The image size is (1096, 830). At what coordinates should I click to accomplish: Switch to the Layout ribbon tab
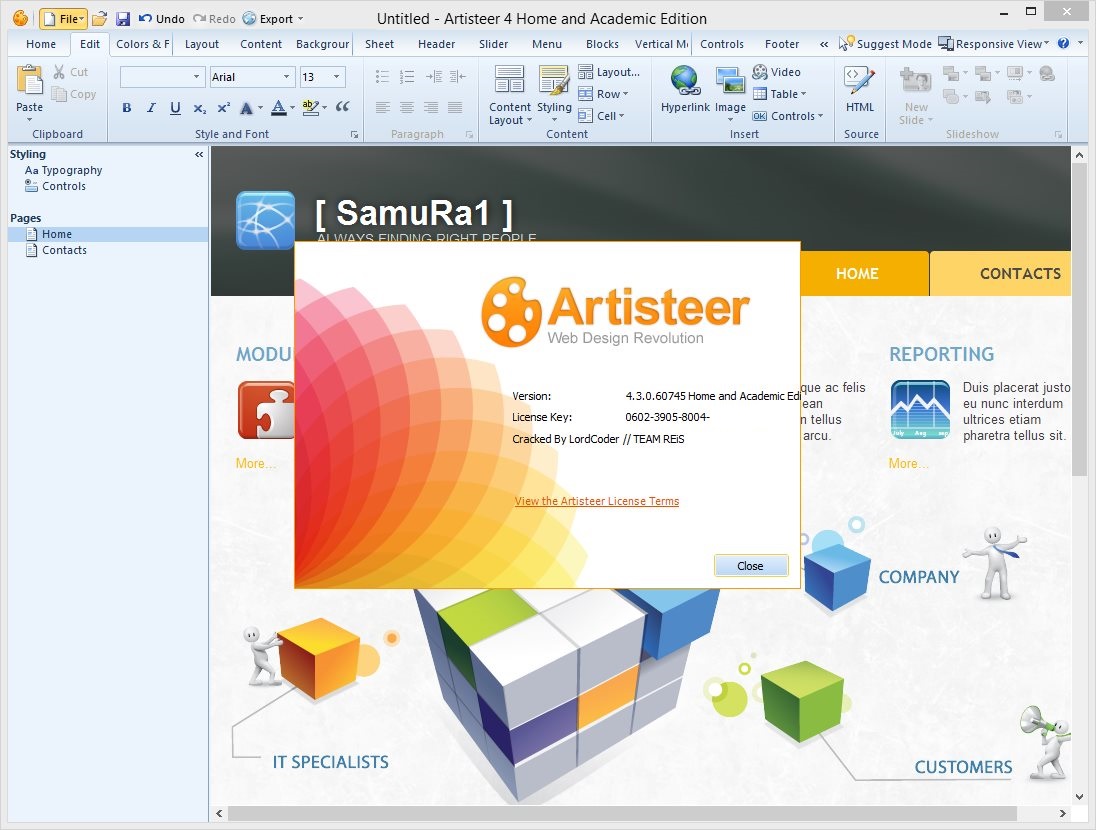click(202, 44)
